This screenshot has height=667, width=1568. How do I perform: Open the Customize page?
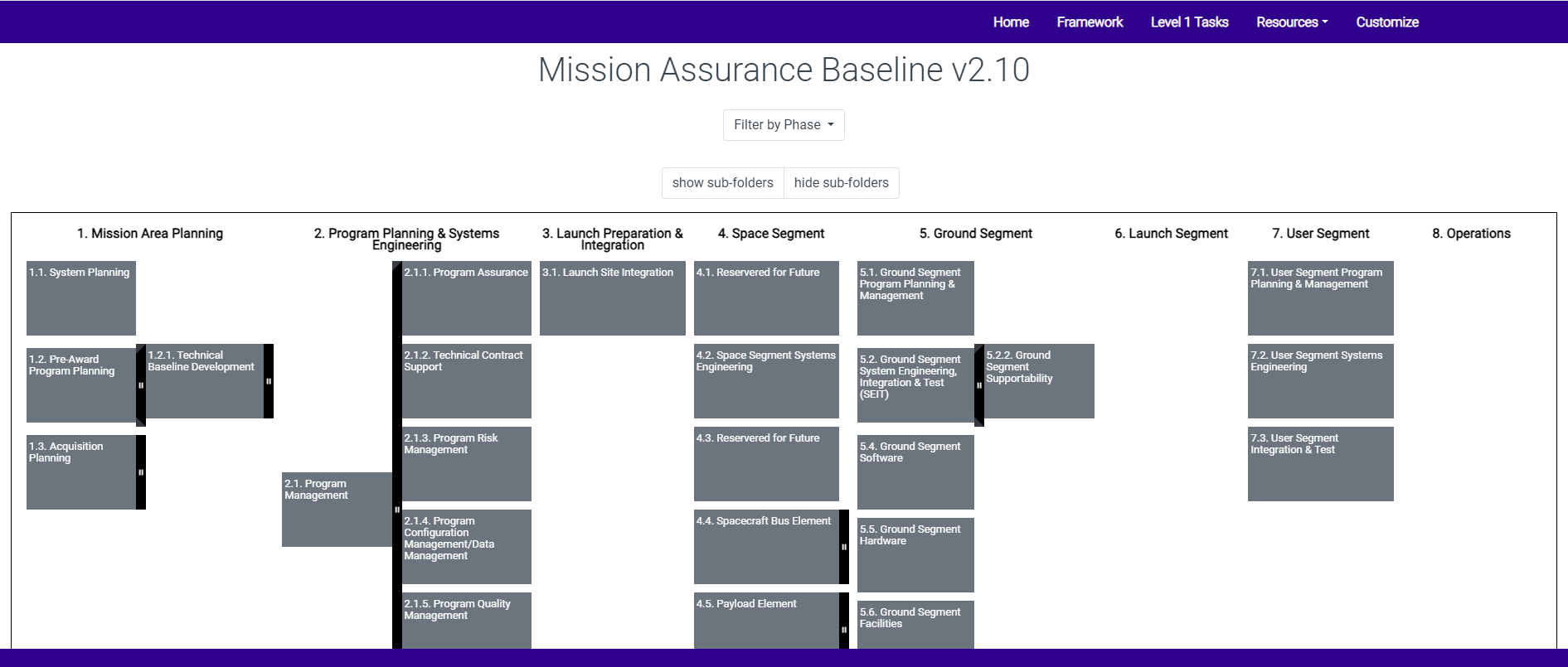(x=1387, y=22)
